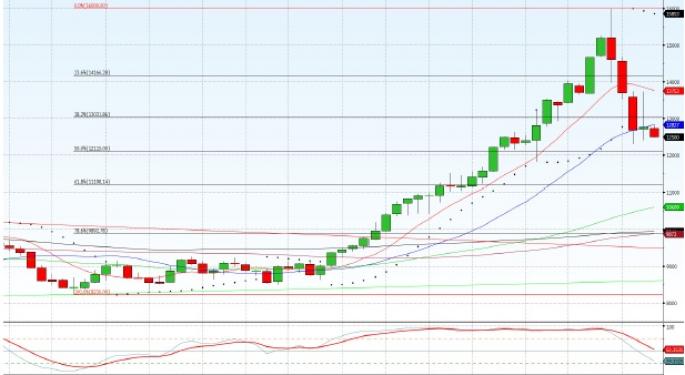Click the red oscillator value tag
This screenshot has height=375, width=685.
click(673, 350)
